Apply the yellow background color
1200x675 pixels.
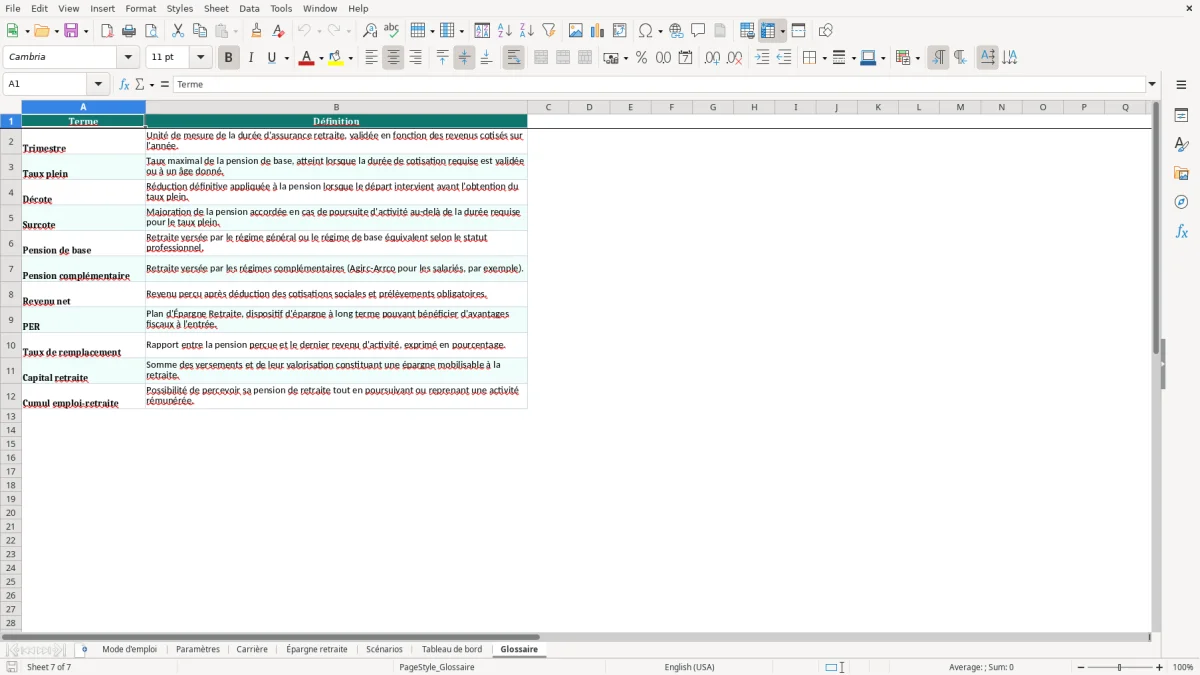(337, 58)
